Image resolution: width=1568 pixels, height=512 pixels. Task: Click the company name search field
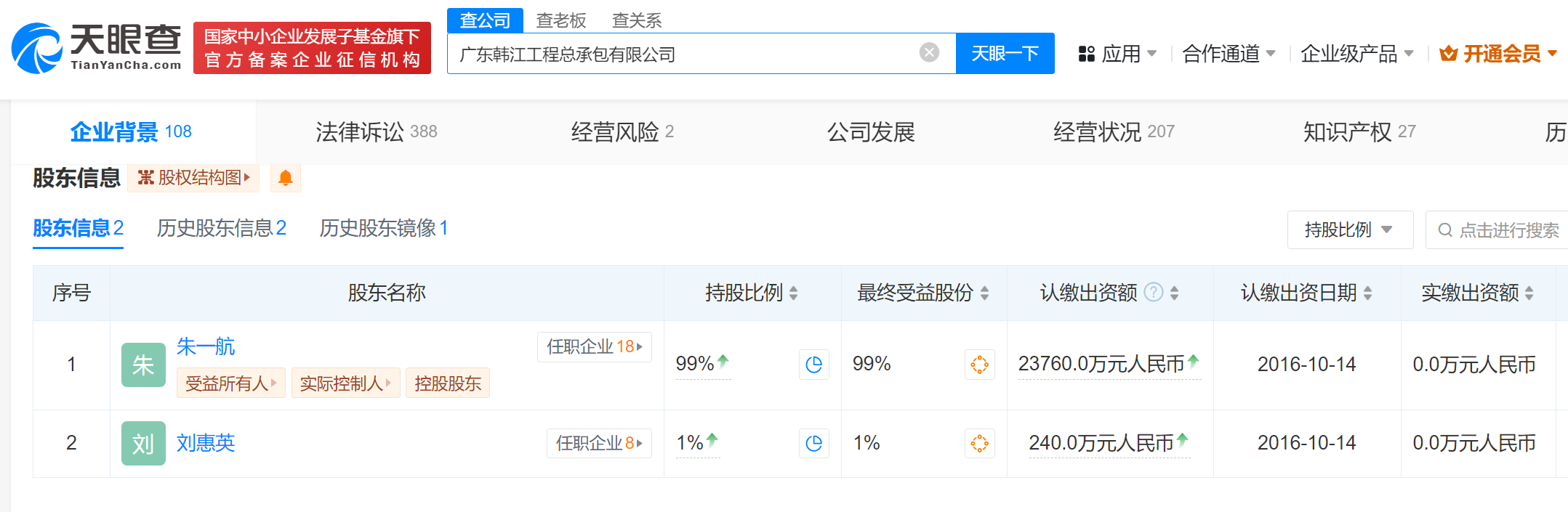coord(683,54)
